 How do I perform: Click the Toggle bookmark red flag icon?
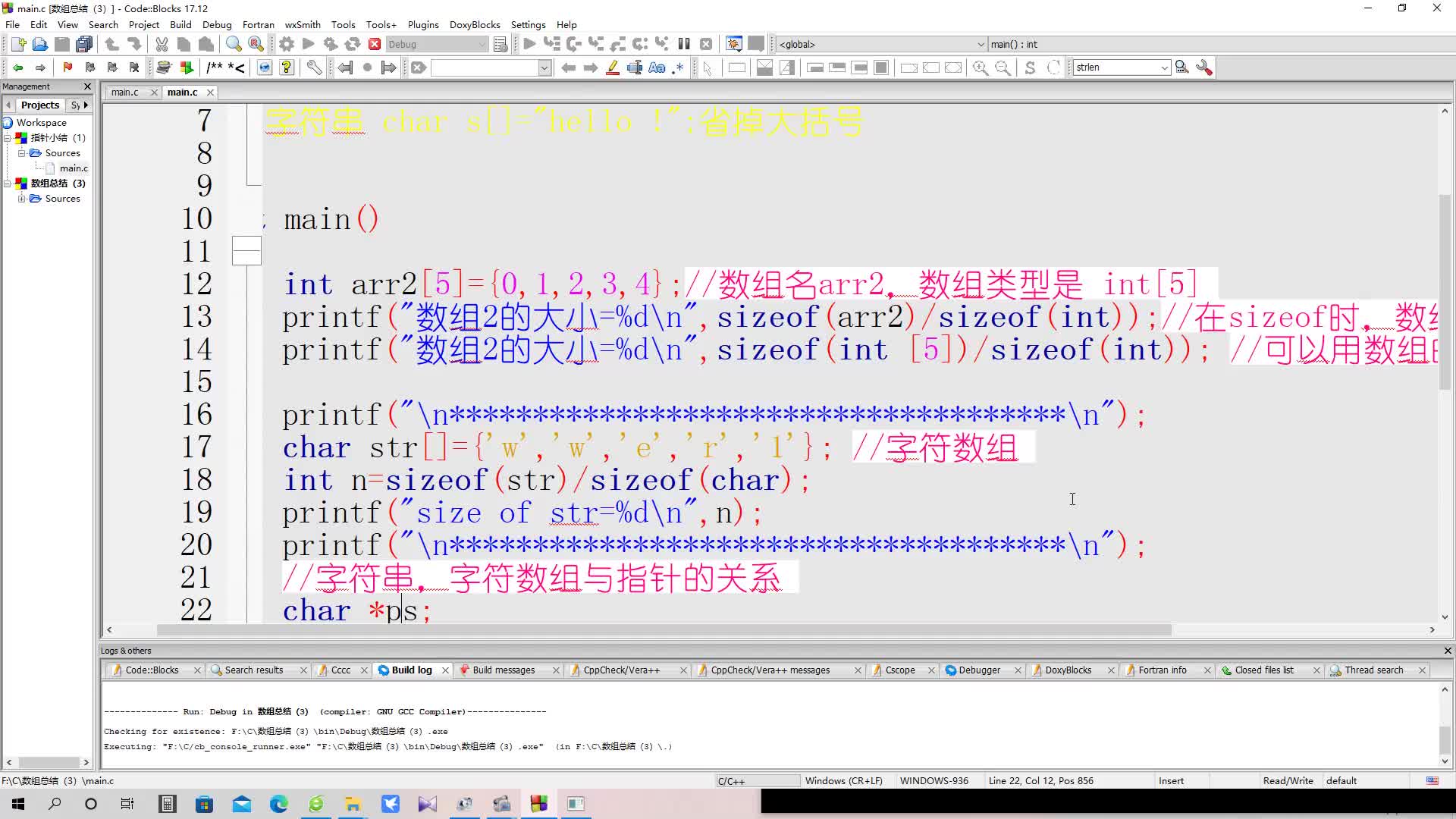(x=67, y=67)
